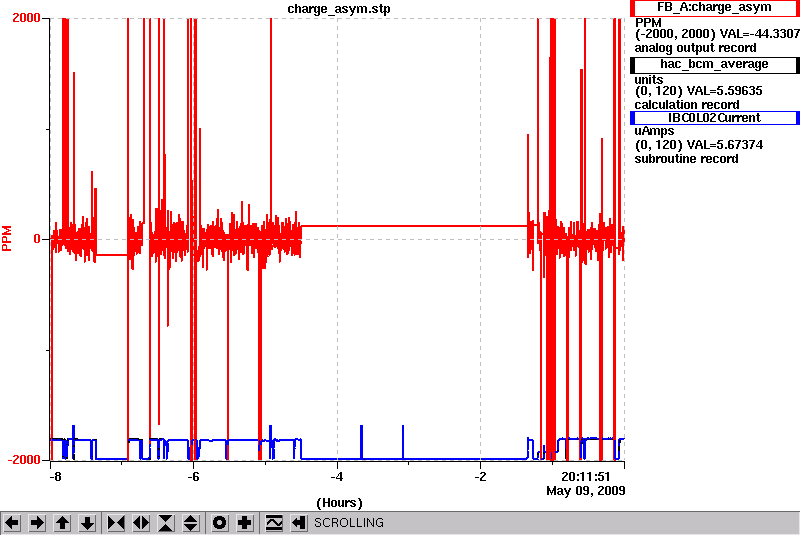Click the vertical up-down triangles zoom icon
Viewport: 800px width, 535px height.
click(x=191, y=523)
